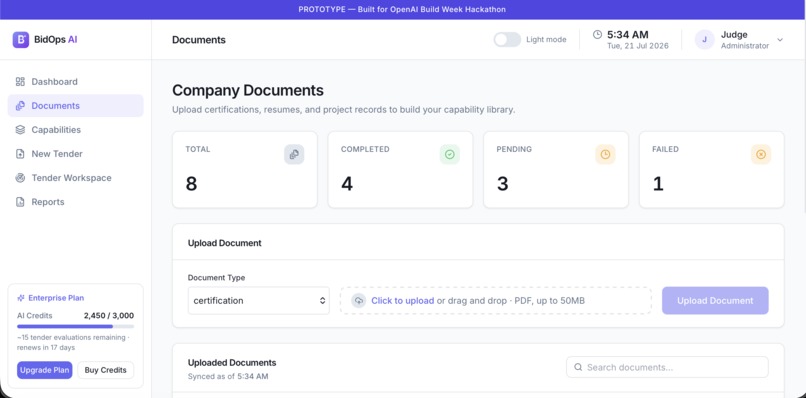This screenshot has width=806, height=398.
Task: Click the Upgrade Plan button
Action: (45, 370)
